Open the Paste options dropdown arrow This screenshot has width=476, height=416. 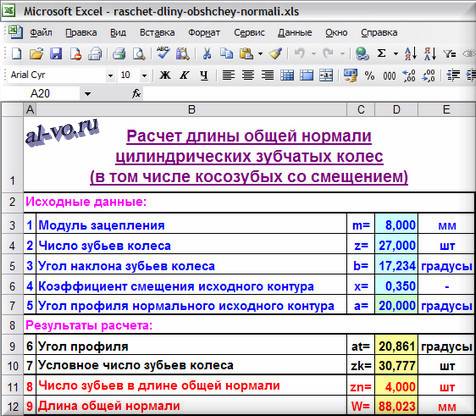tap(260, 53)
